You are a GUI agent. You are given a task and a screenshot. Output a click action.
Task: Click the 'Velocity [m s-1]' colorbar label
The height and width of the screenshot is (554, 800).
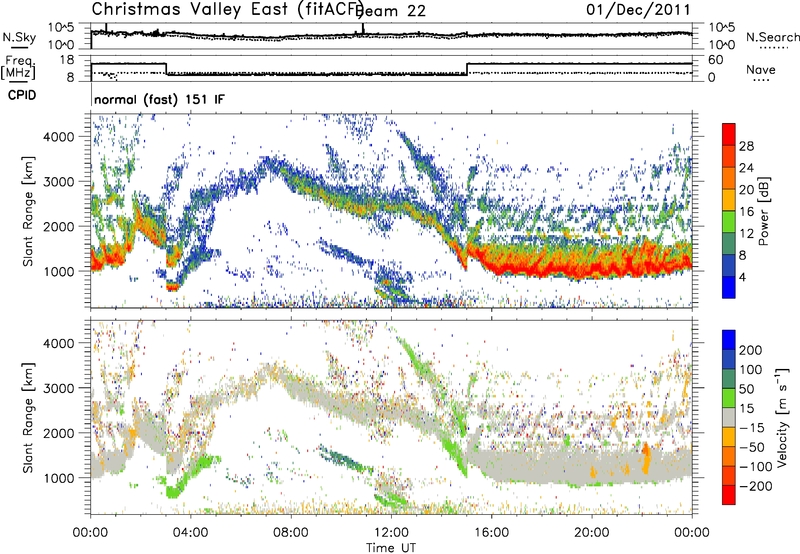tap(781, 417)
